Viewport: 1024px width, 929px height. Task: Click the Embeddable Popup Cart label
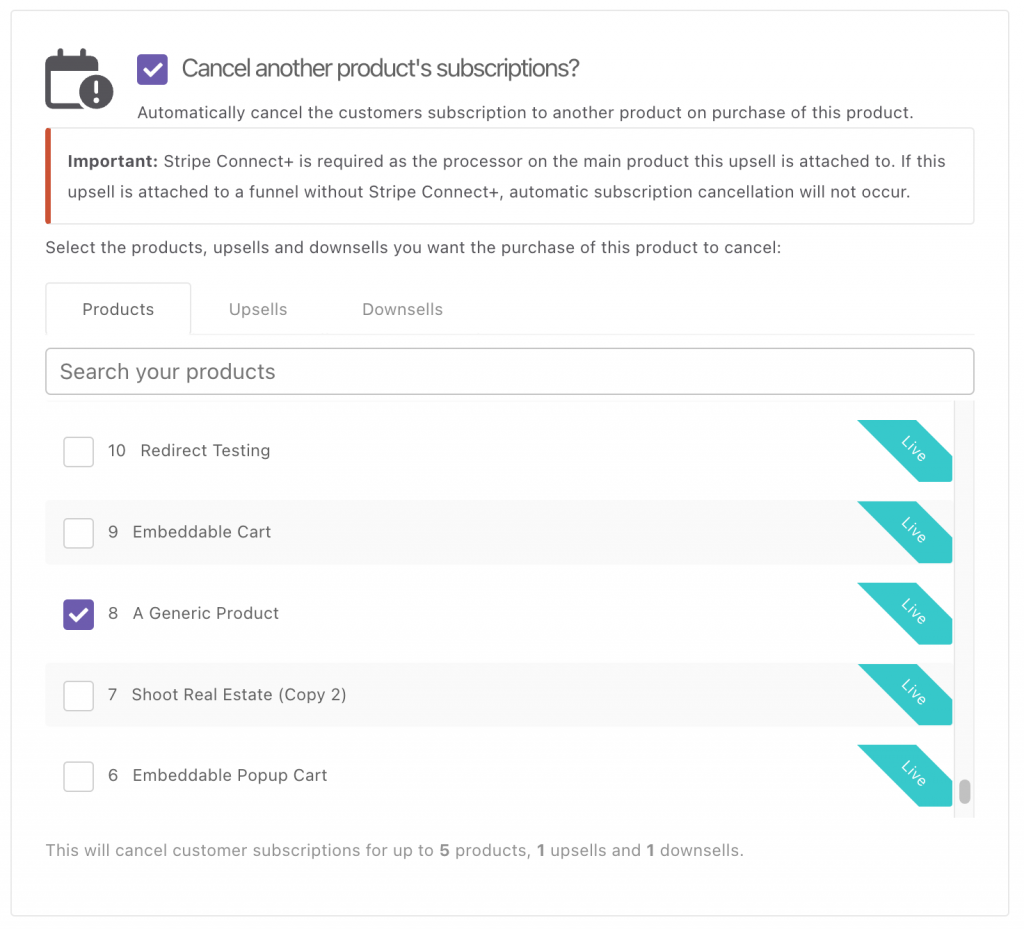coord(230,776)
